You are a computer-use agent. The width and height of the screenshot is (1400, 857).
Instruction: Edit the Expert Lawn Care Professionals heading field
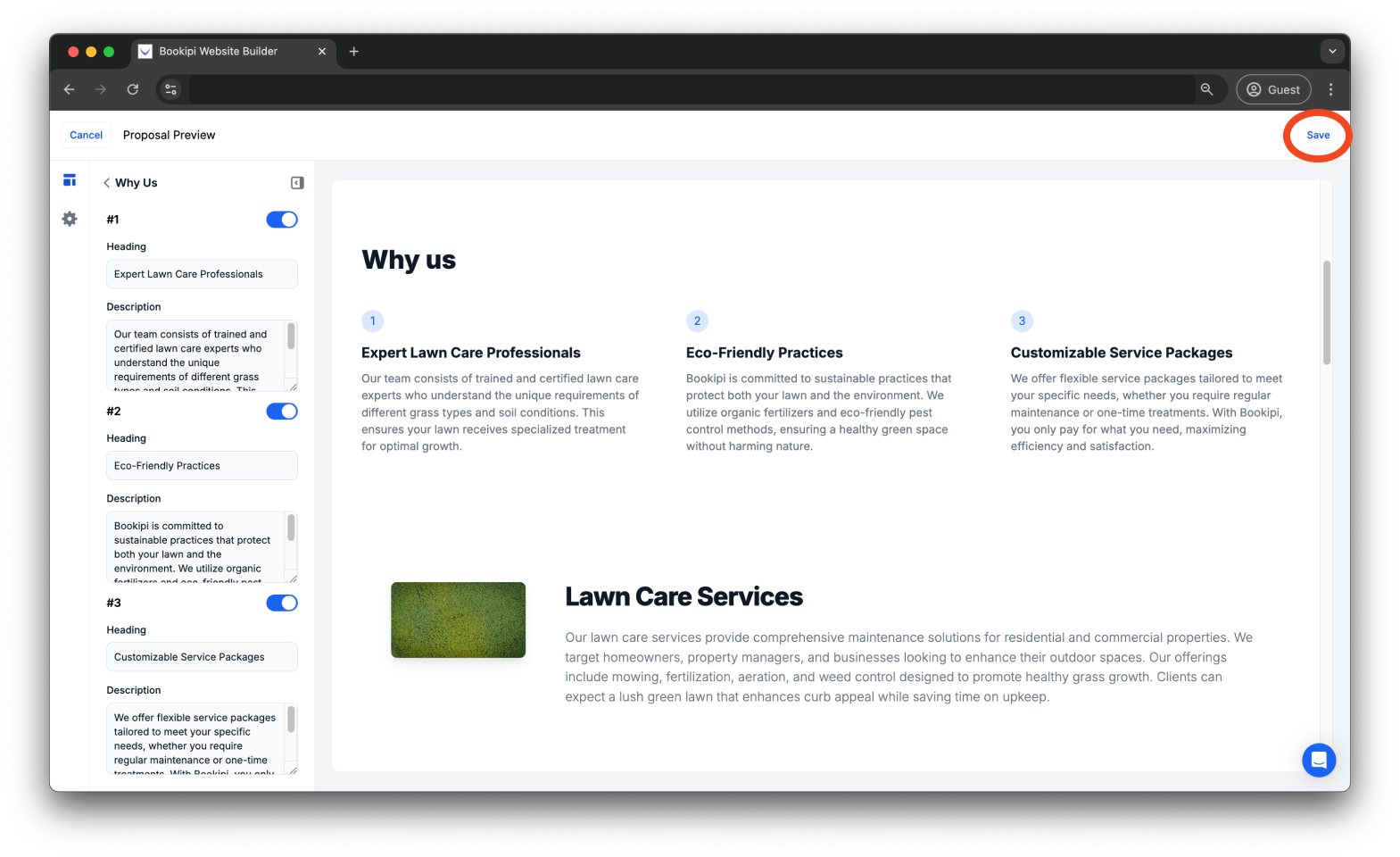pyautogui.click(x=202, y=274)
